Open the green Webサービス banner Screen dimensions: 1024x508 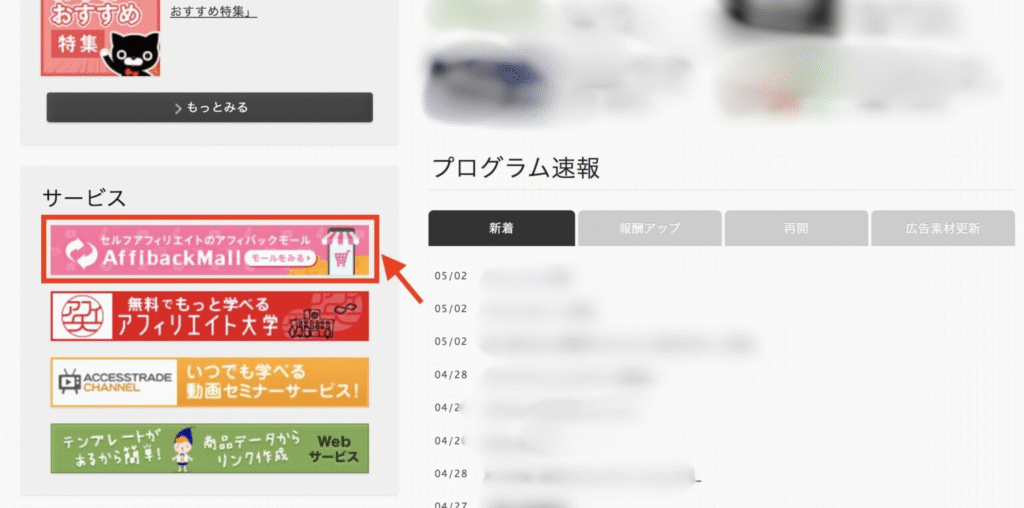(x=210, y=448)
